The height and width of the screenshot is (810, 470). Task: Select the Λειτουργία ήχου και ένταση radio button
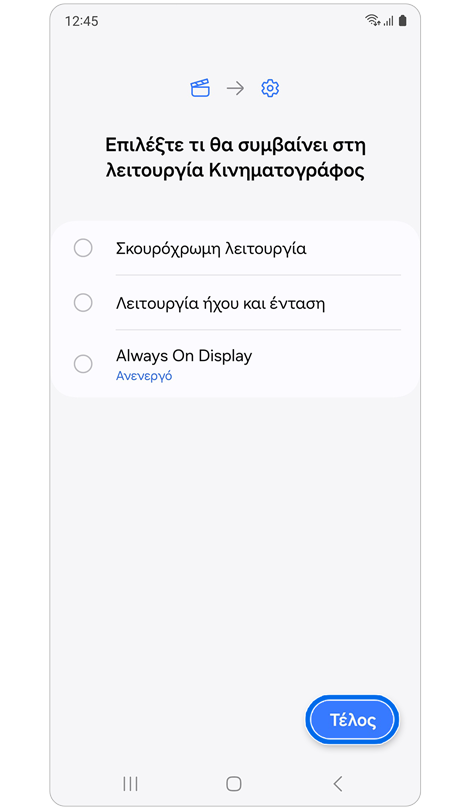pyautogui.click(x=83, y=303)
